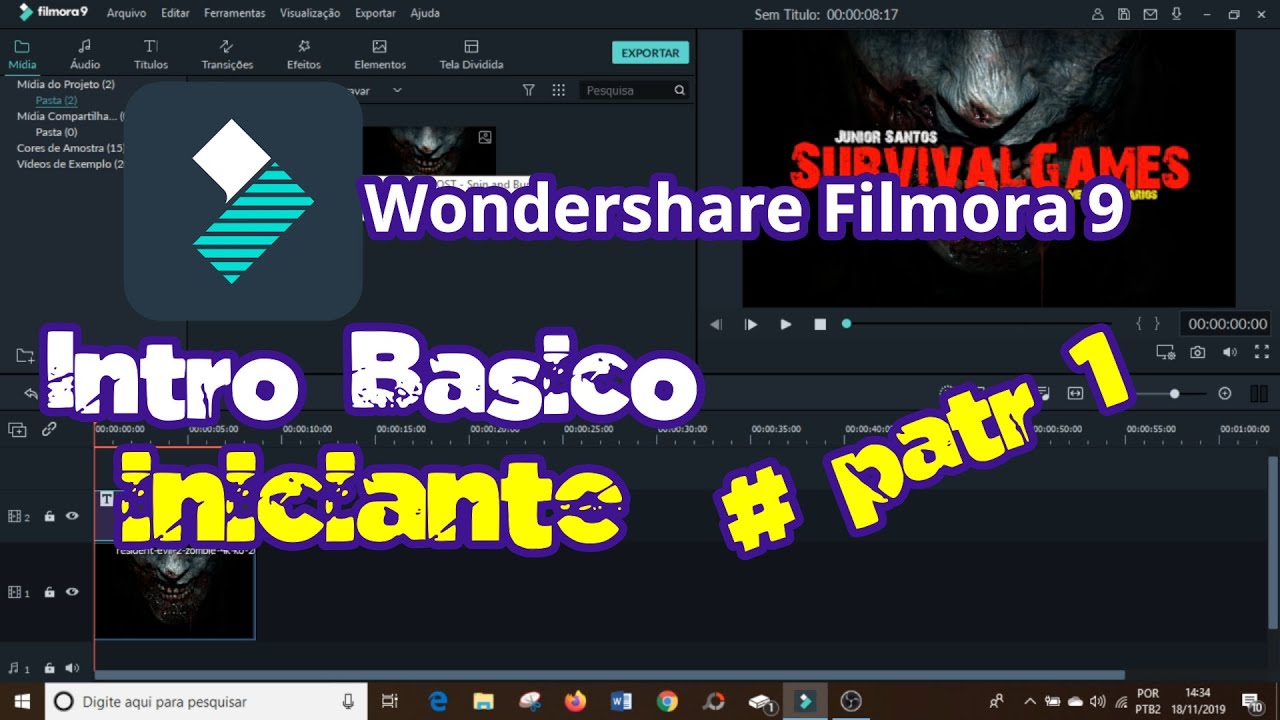Click the EXPORTAR button
Screen dimensions: 1280x720
pyautogui.click(x=650, y=53)
